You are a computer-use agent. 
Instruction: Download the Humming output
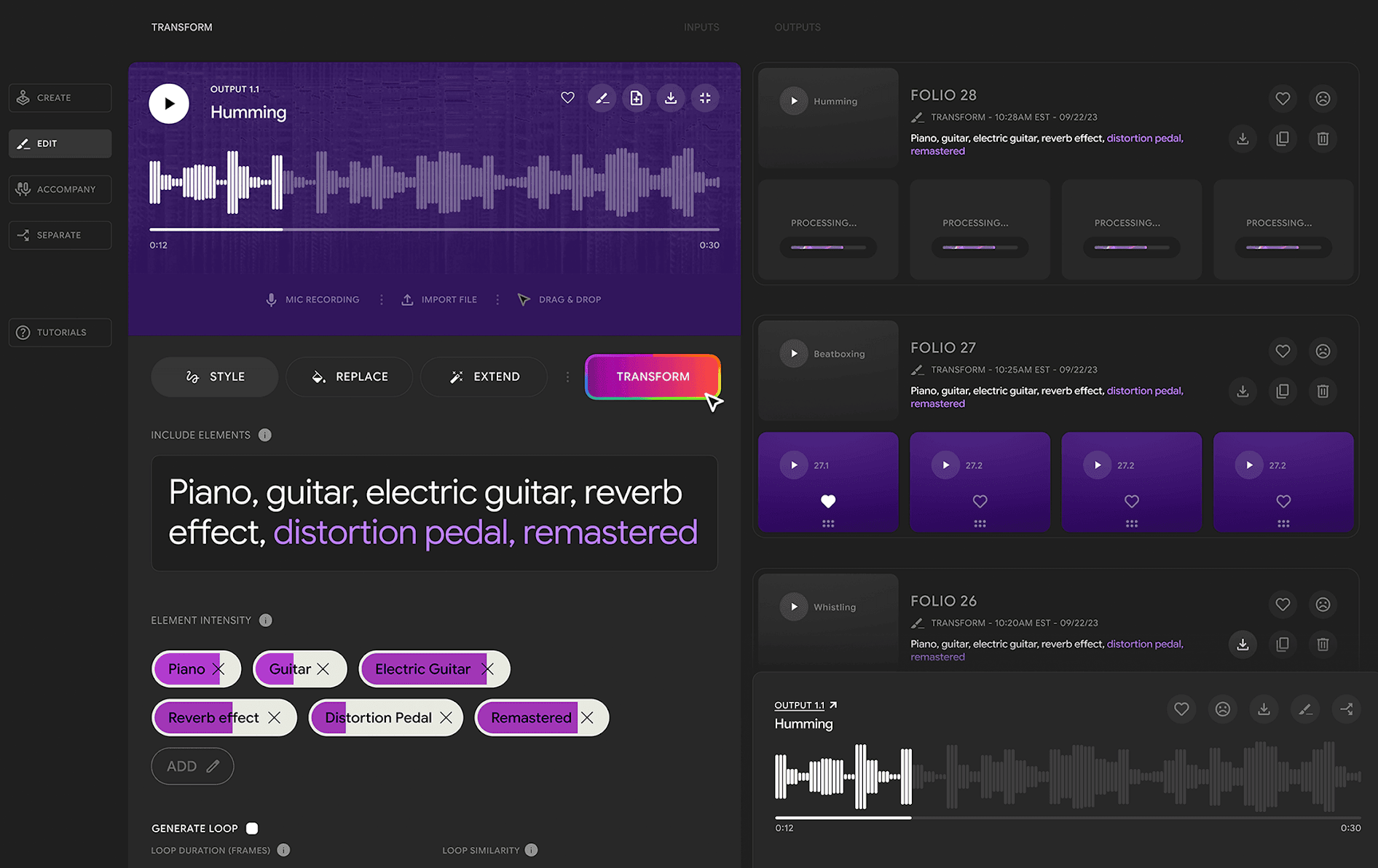pos(670,97)
